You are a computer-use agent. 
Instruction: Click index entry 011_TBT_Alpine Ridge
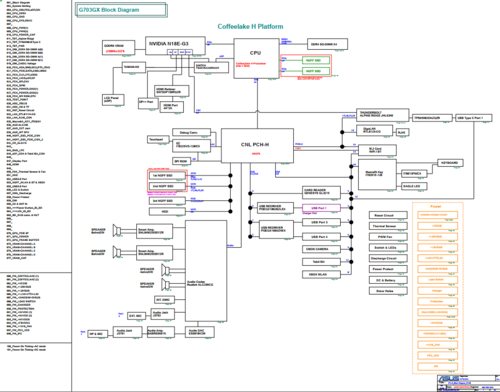coord(21,39)
